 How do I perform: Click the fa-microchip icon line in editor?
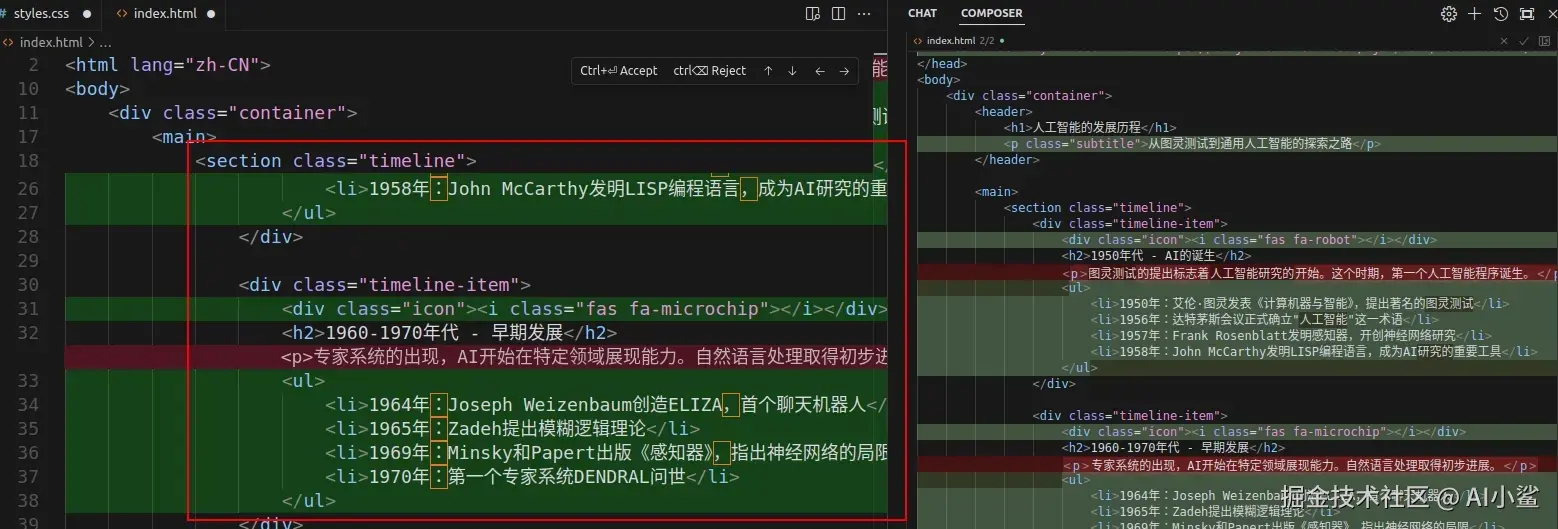[x=585, y=309]
